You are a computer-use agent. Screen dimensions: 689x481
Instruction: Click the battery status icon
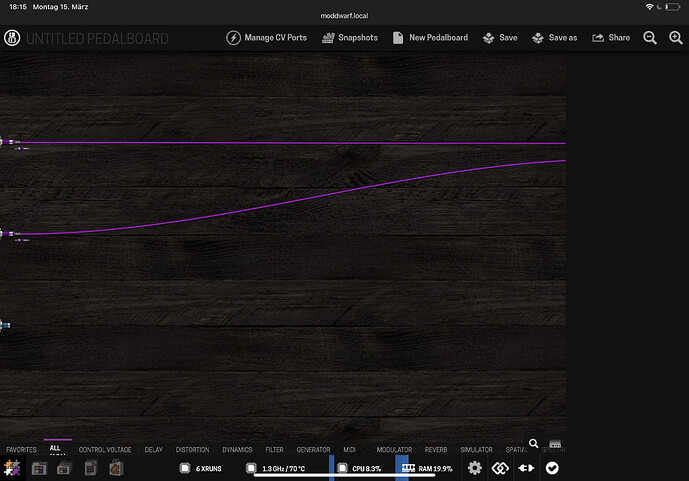672,7
